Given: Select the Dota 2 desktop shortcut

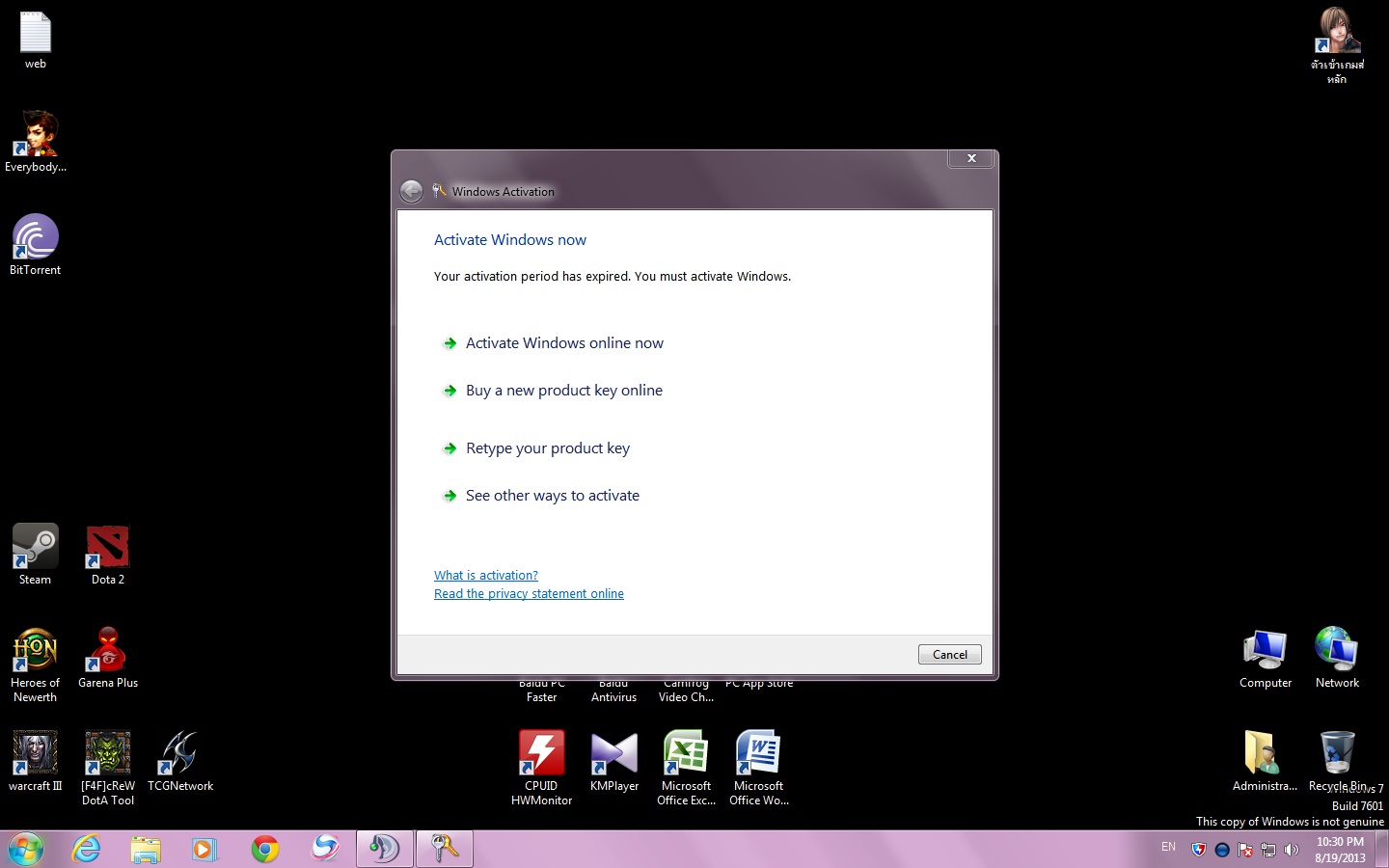Looking at the screenshot, I should pos(108,555).
